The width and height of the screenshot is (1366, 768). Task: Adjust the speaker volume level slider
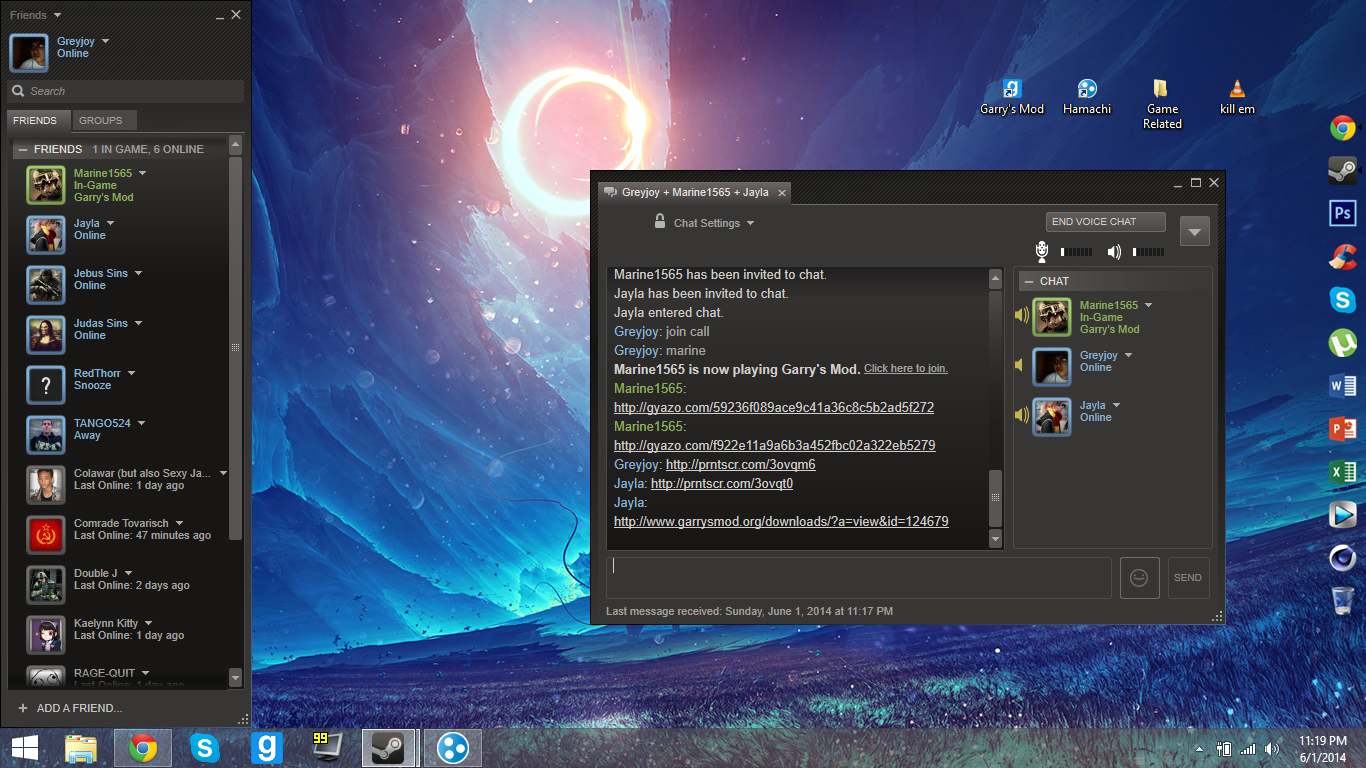click(x=1148, y=252)
